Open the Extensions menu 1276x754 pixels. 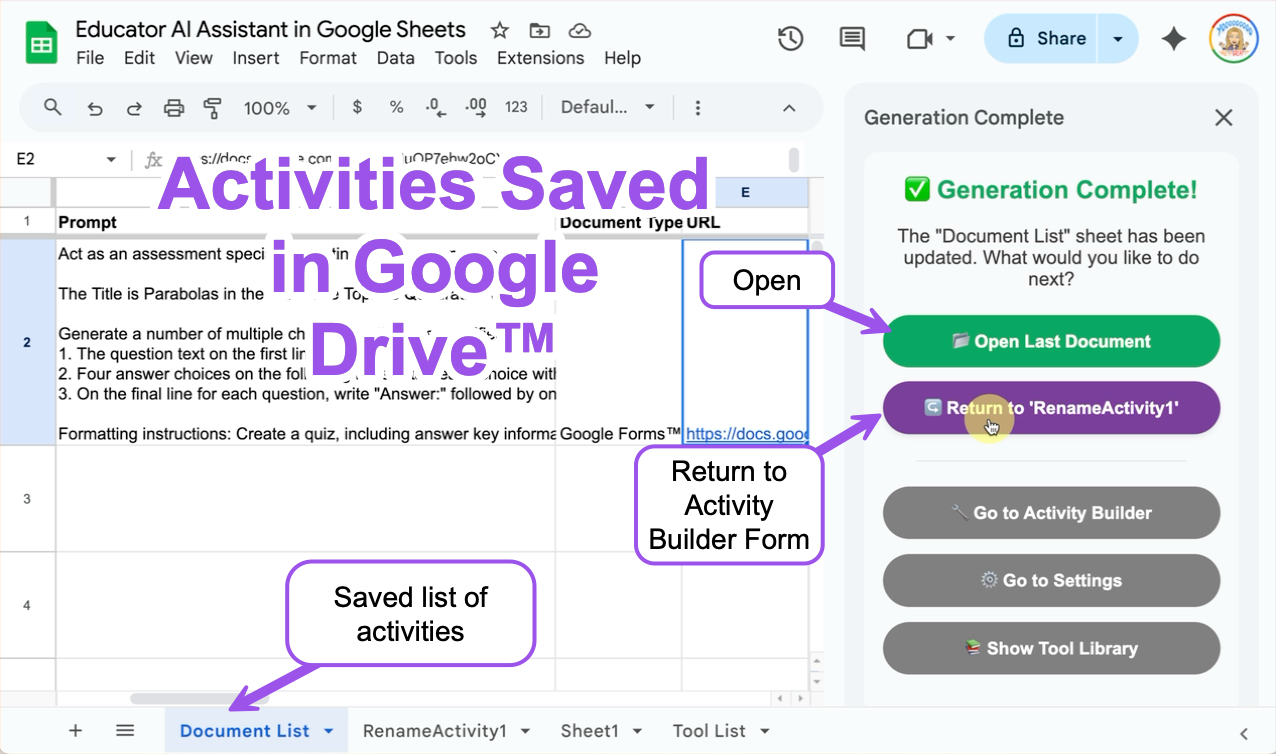(540, 58)
